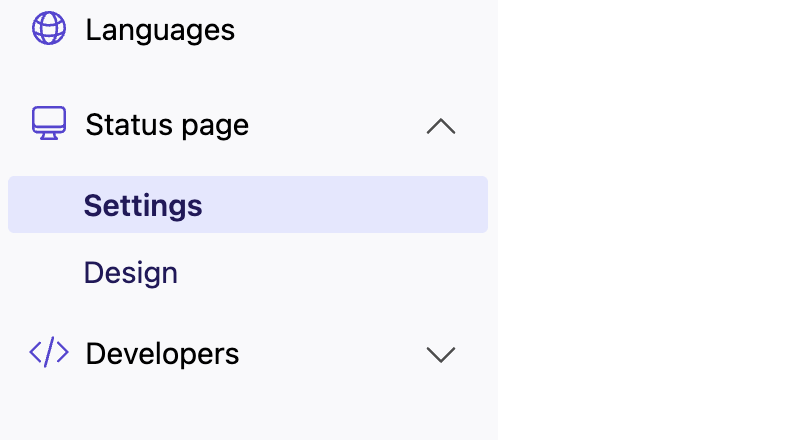
Task: Open the Languages menu item
Action: click(160, 30)
